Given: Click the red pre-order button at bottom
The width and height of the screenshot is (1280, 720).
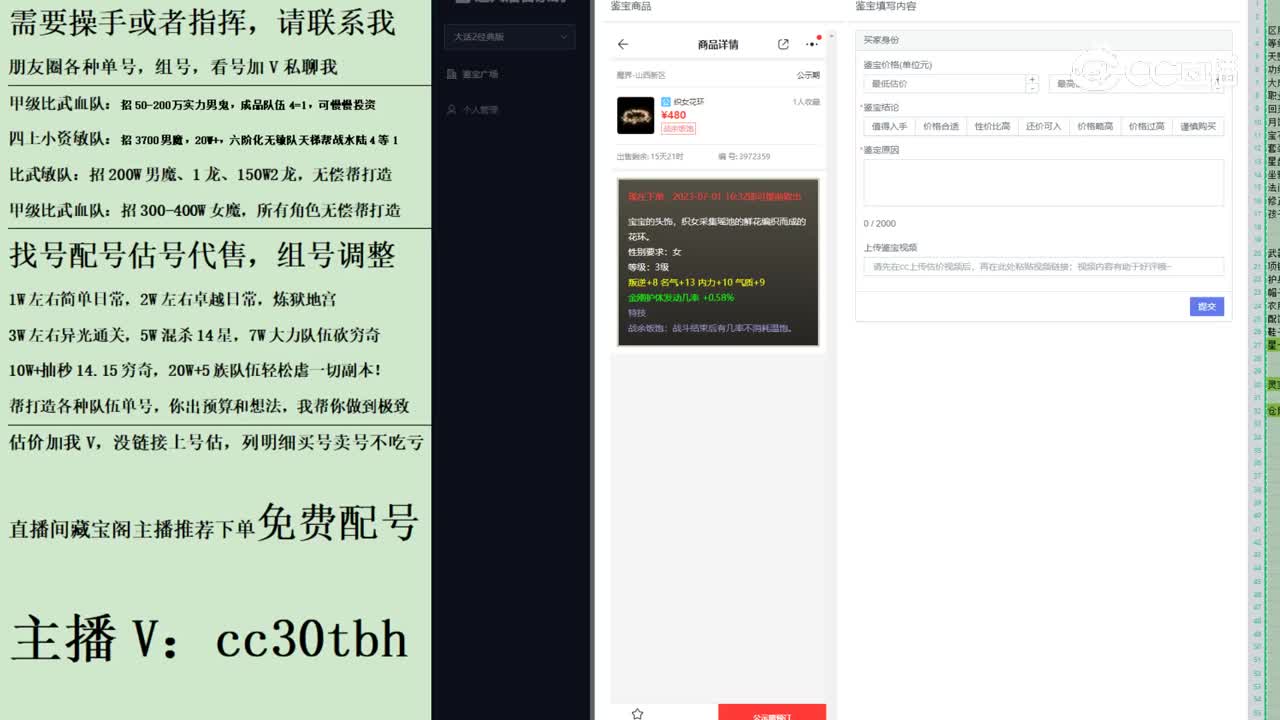Looking at the screenshot, I should [772, 712].
